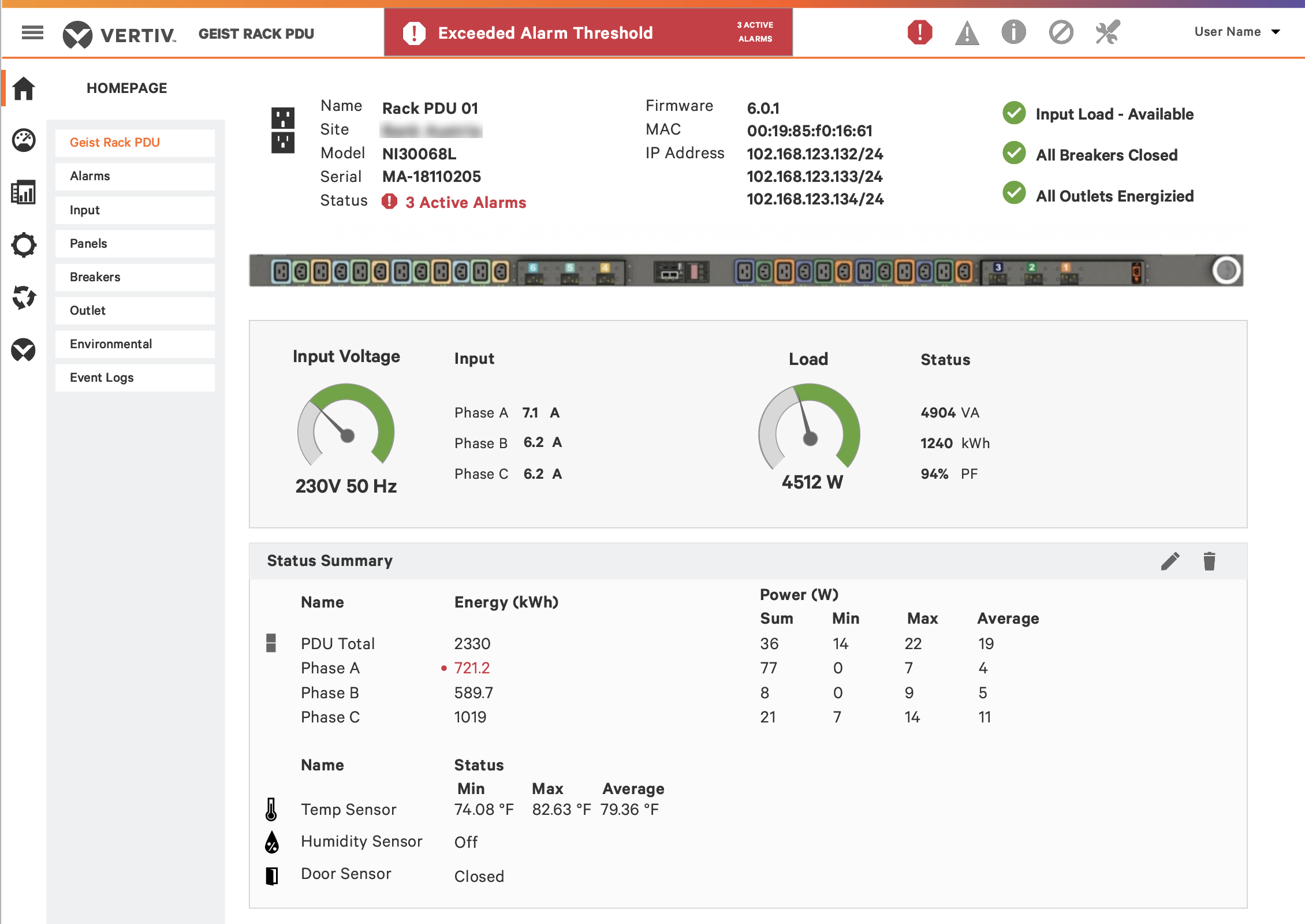Open the Alarms menu item
1305x924 pixels.
pyautogui.click(x=135, y=176)
